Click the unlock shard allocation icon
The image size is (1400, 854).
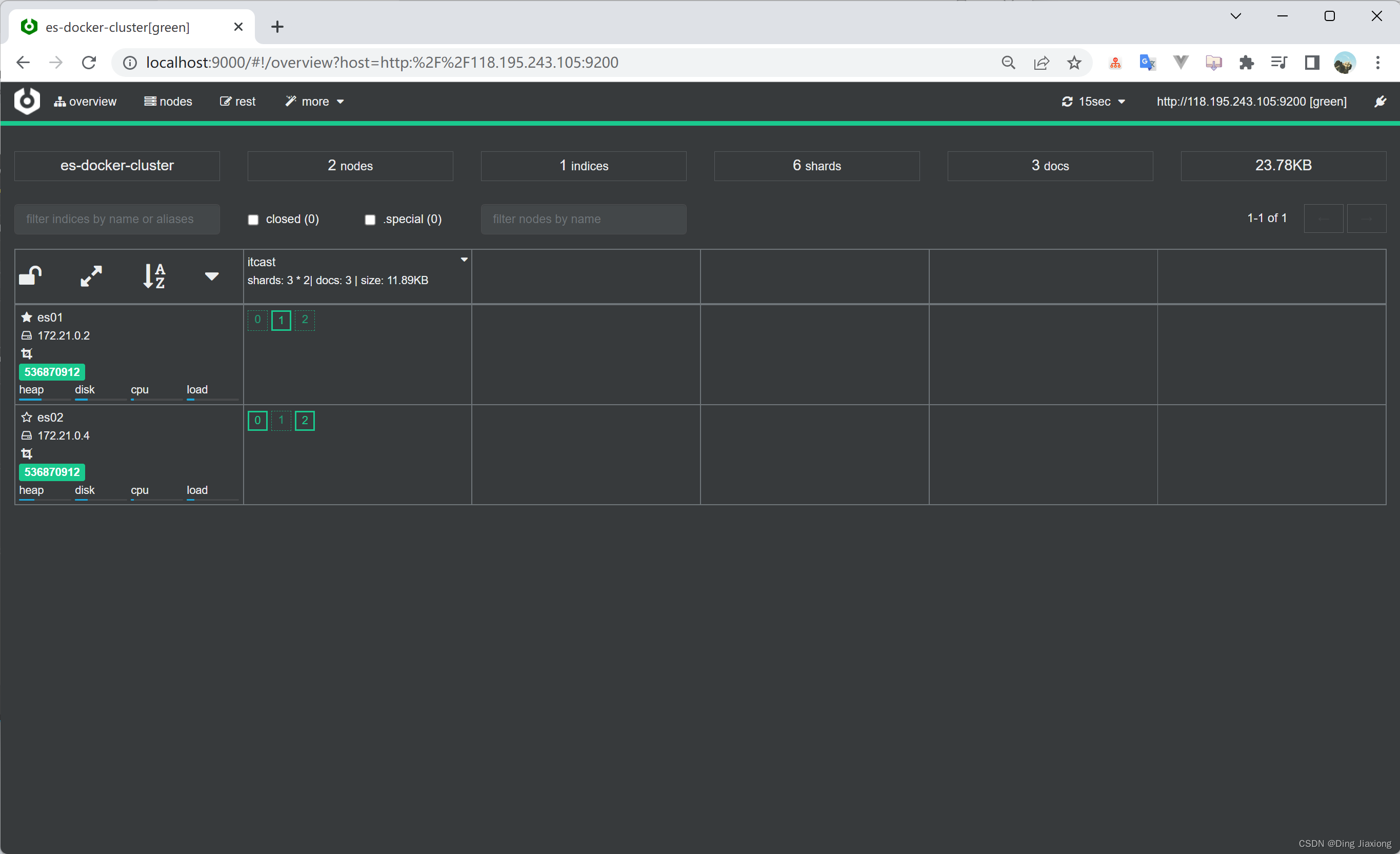coord(30,276)
